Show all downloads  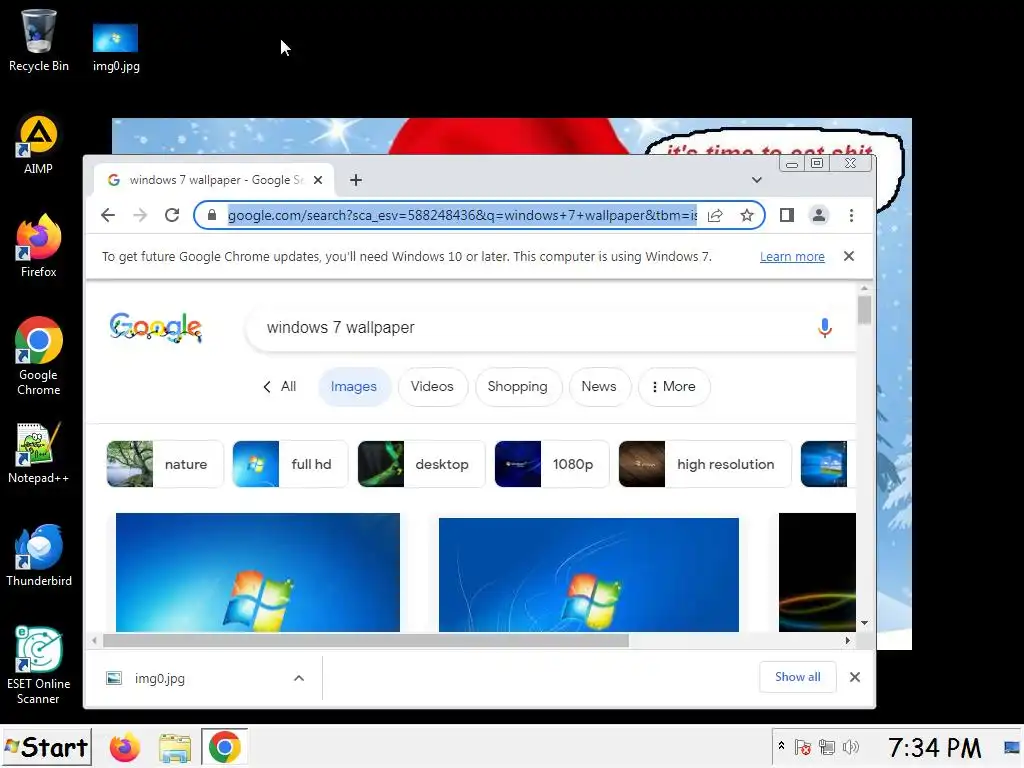[x=797, y=677]
